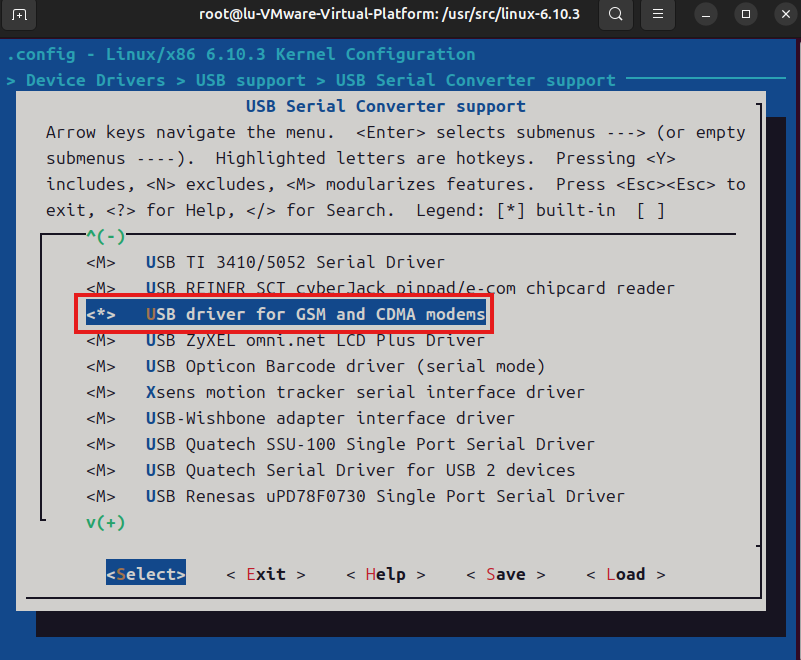The height and width of the screenshot is (660, 801).
Task: Open a new terminal tab
Action: coord(20,15)
